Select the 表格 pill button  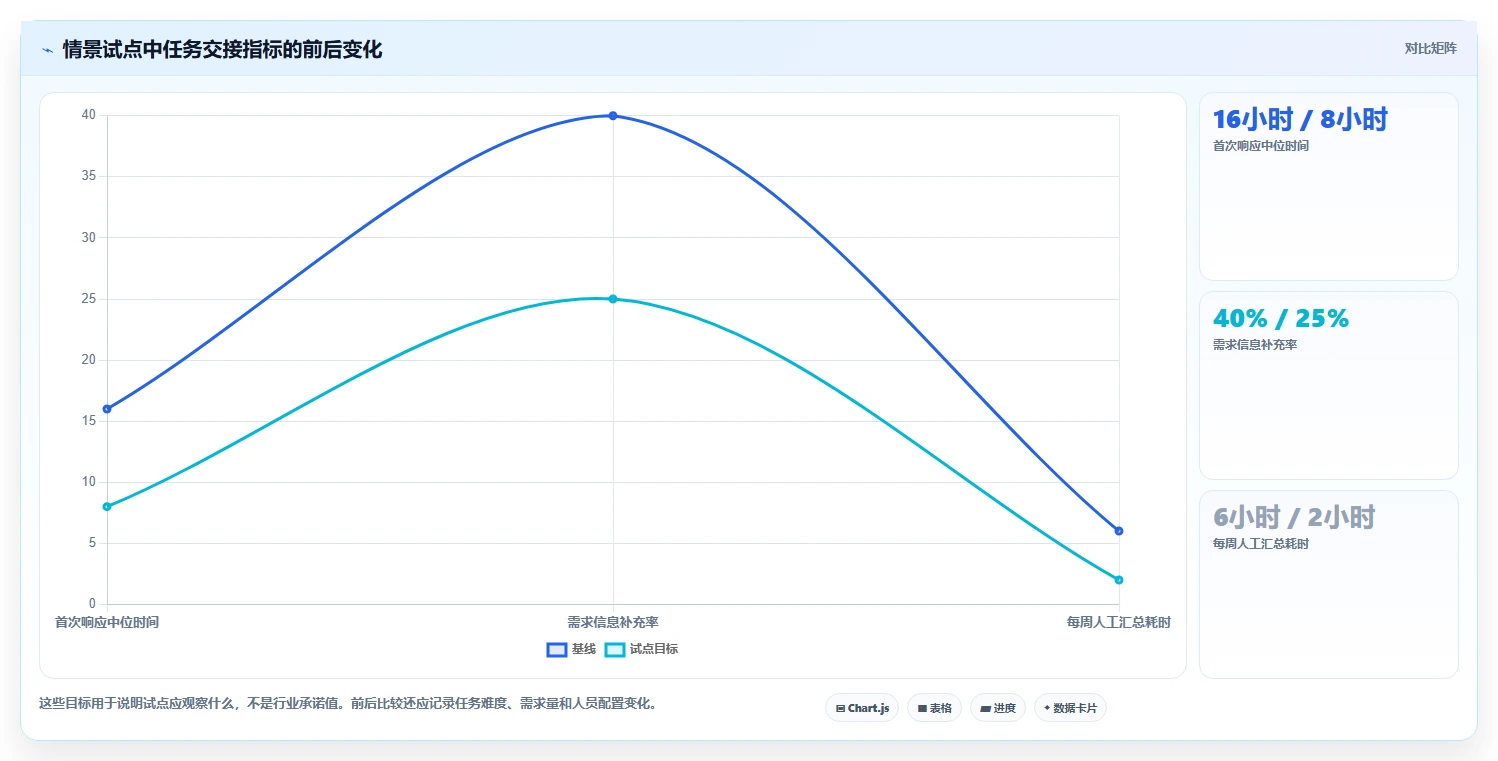click(x=934, y=708)
